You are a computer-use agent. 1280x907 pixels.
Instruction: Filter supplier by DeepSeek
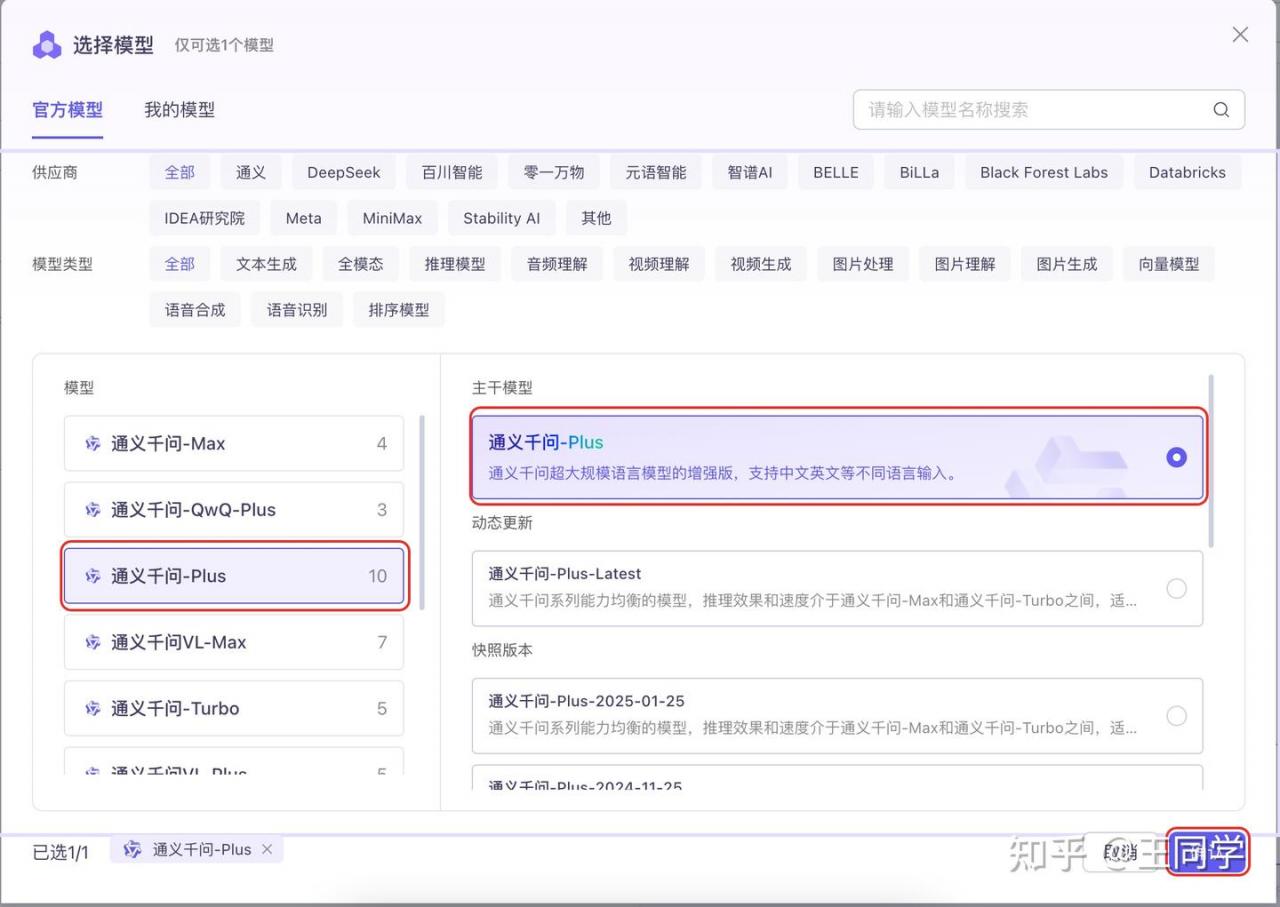coord(344,172)
